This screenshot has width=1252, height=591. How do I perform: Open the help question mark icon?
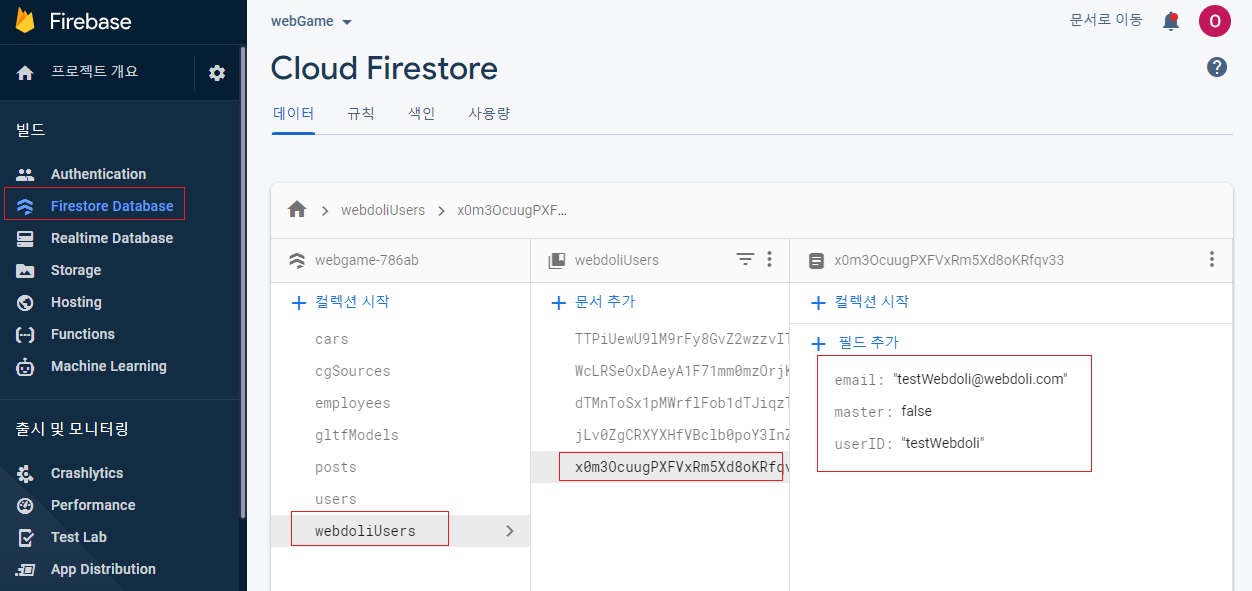pyautogui.click(x=1217, y=67)
